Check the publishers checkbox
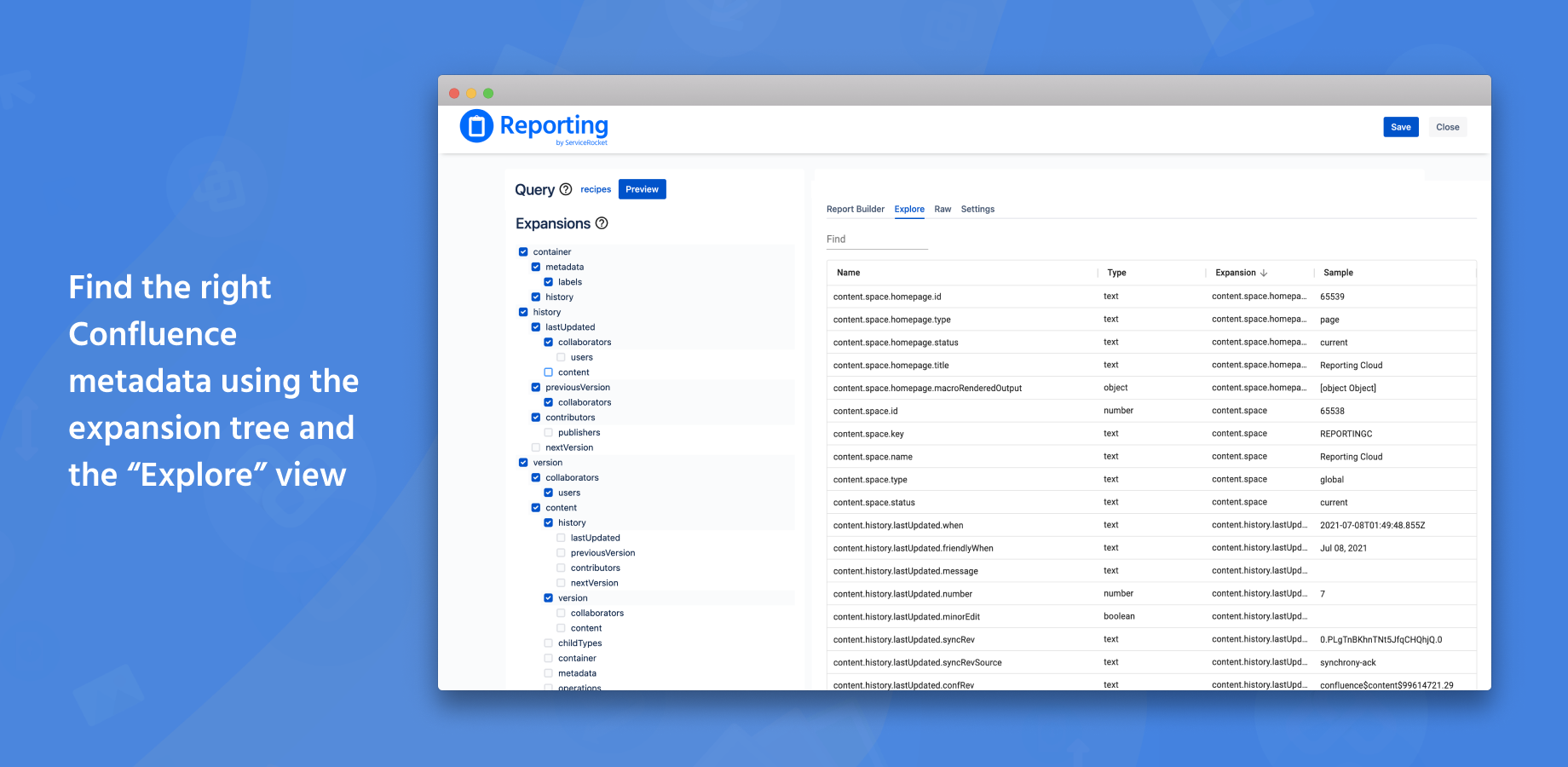Viewport: 1568px width, 767px height. [x=549, y=433]
